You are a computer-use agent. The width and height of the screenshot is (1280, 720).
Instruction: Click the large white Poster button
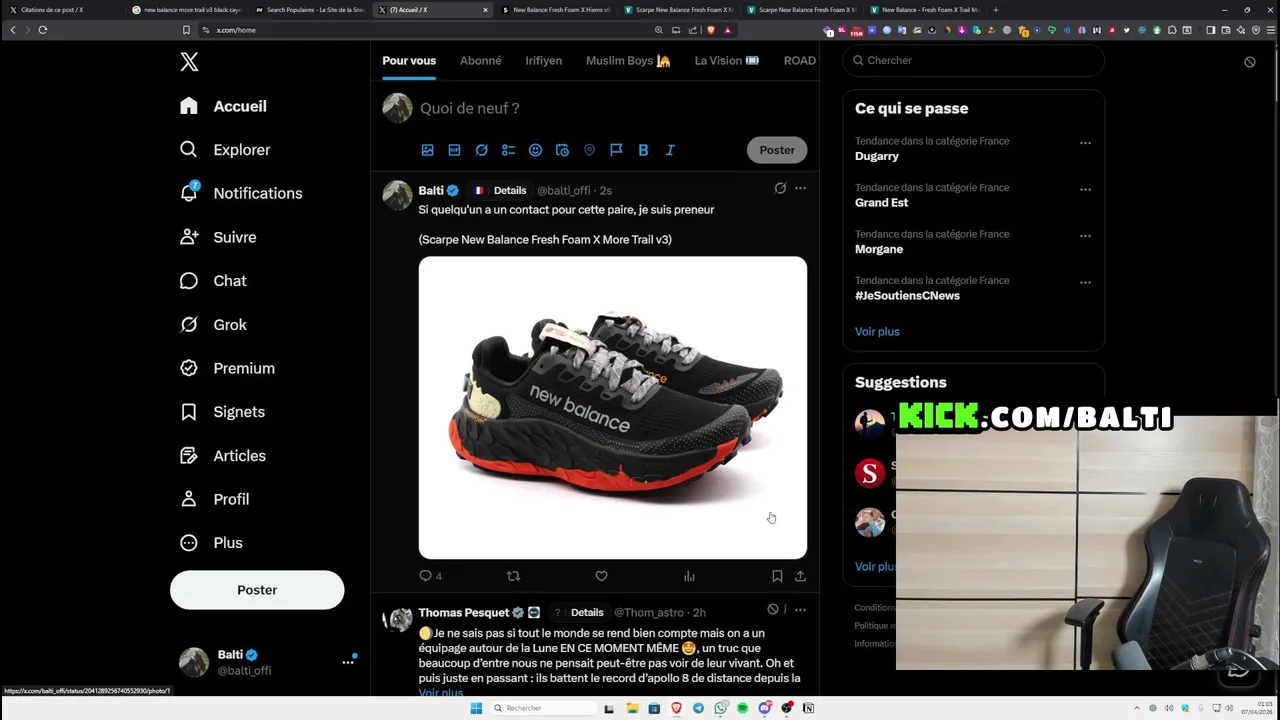257,590
